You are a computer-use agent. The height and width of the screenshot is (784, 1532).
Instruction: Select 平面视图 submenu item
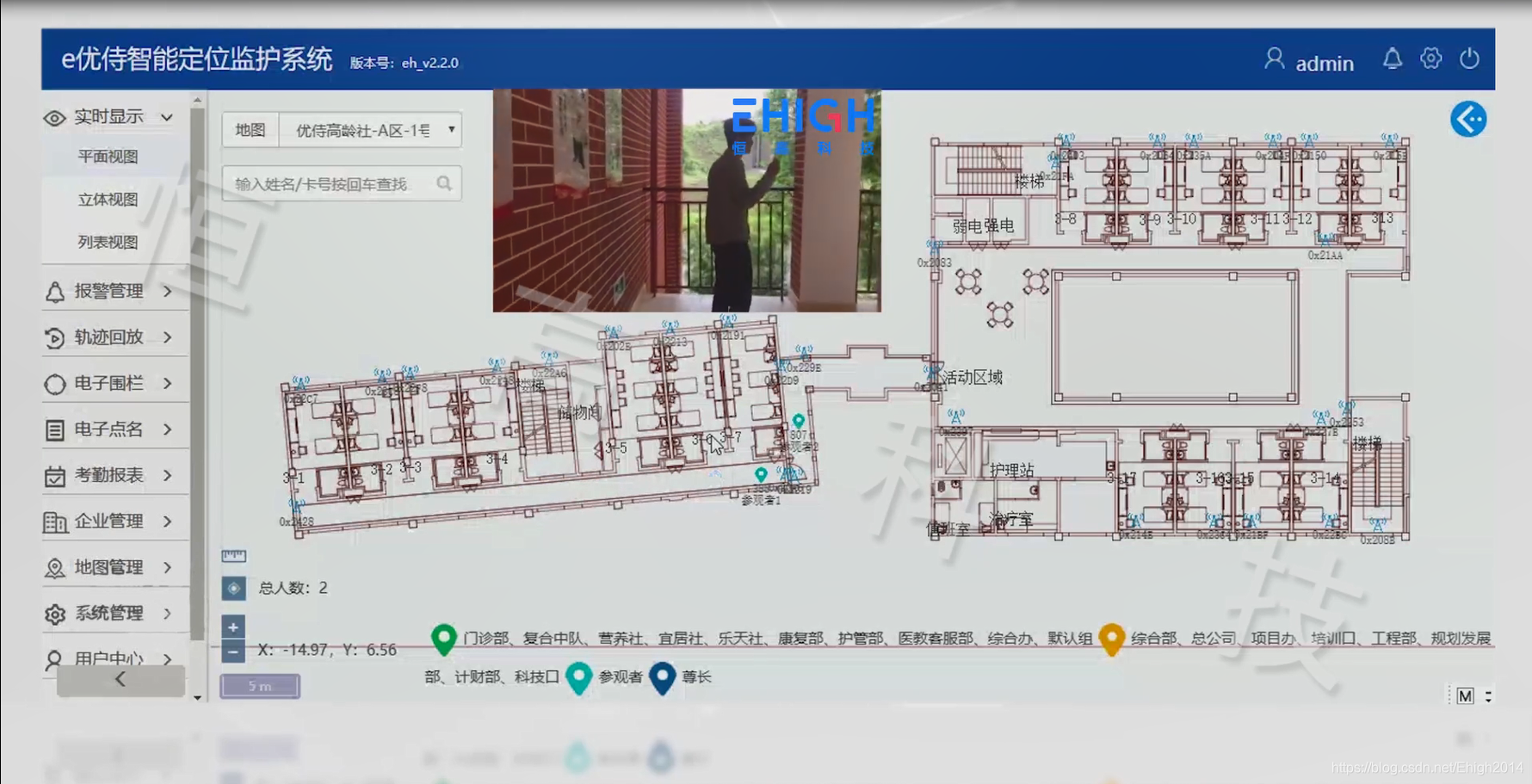click(x=108, y=157)
